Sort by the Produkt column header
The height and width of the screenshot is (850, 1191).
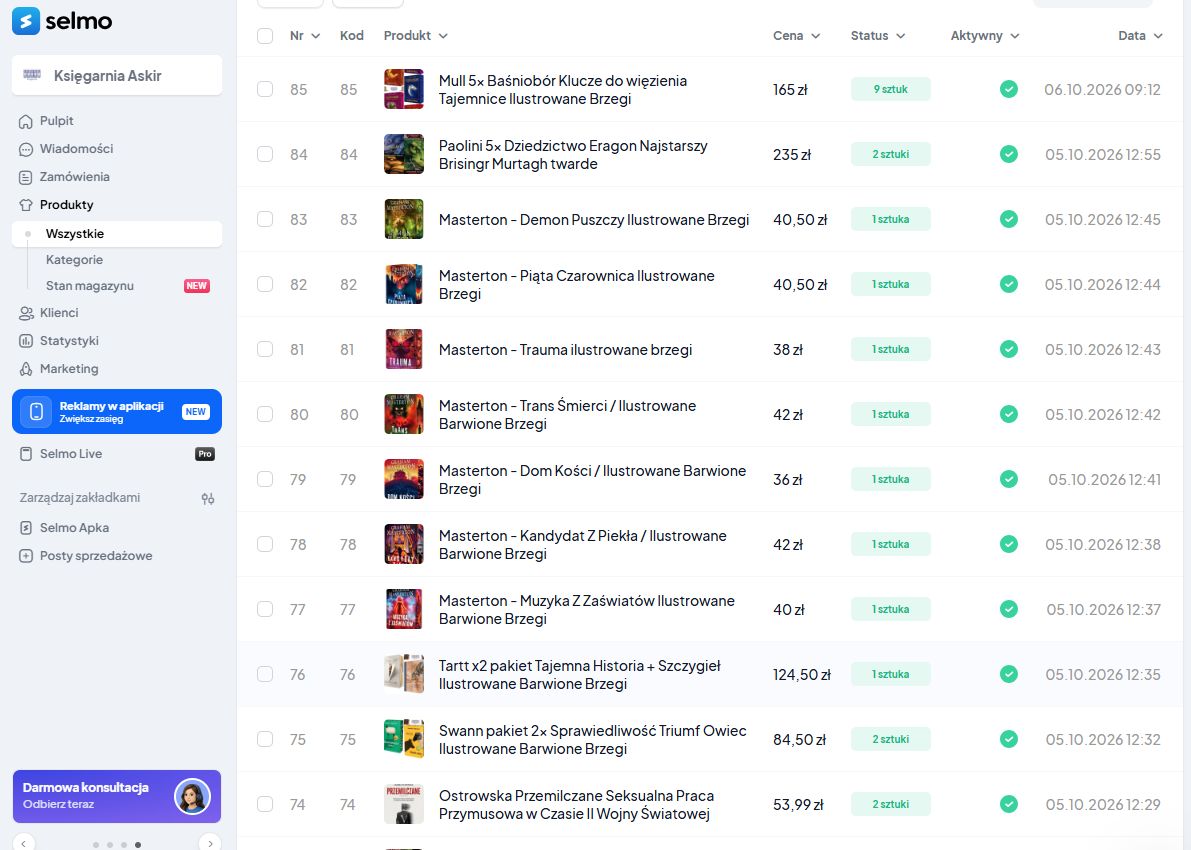[415, 36]
